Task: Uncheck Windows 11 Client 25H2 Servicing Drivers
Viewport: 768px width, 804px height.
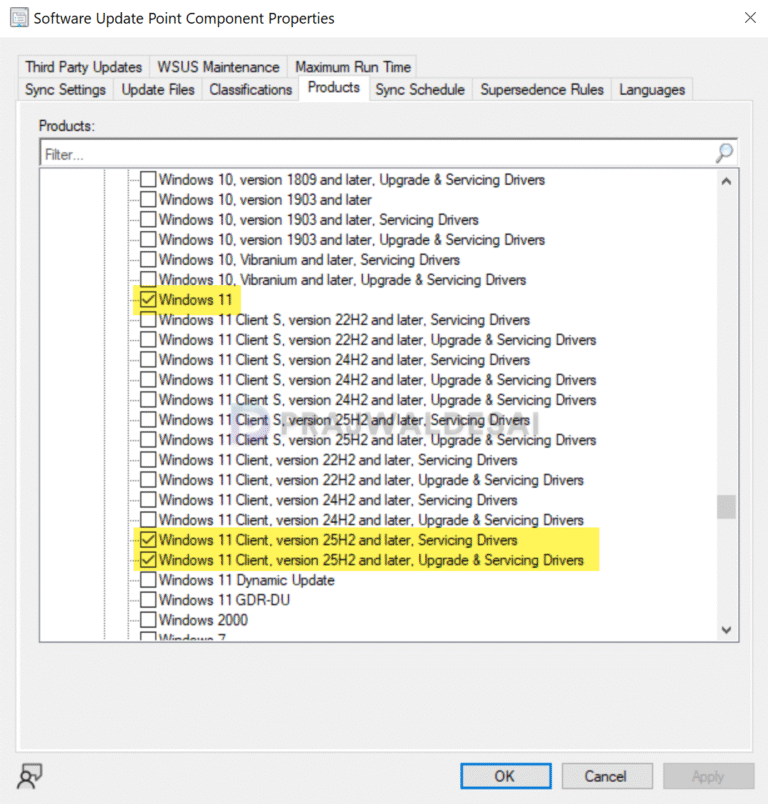Action: 148,539
